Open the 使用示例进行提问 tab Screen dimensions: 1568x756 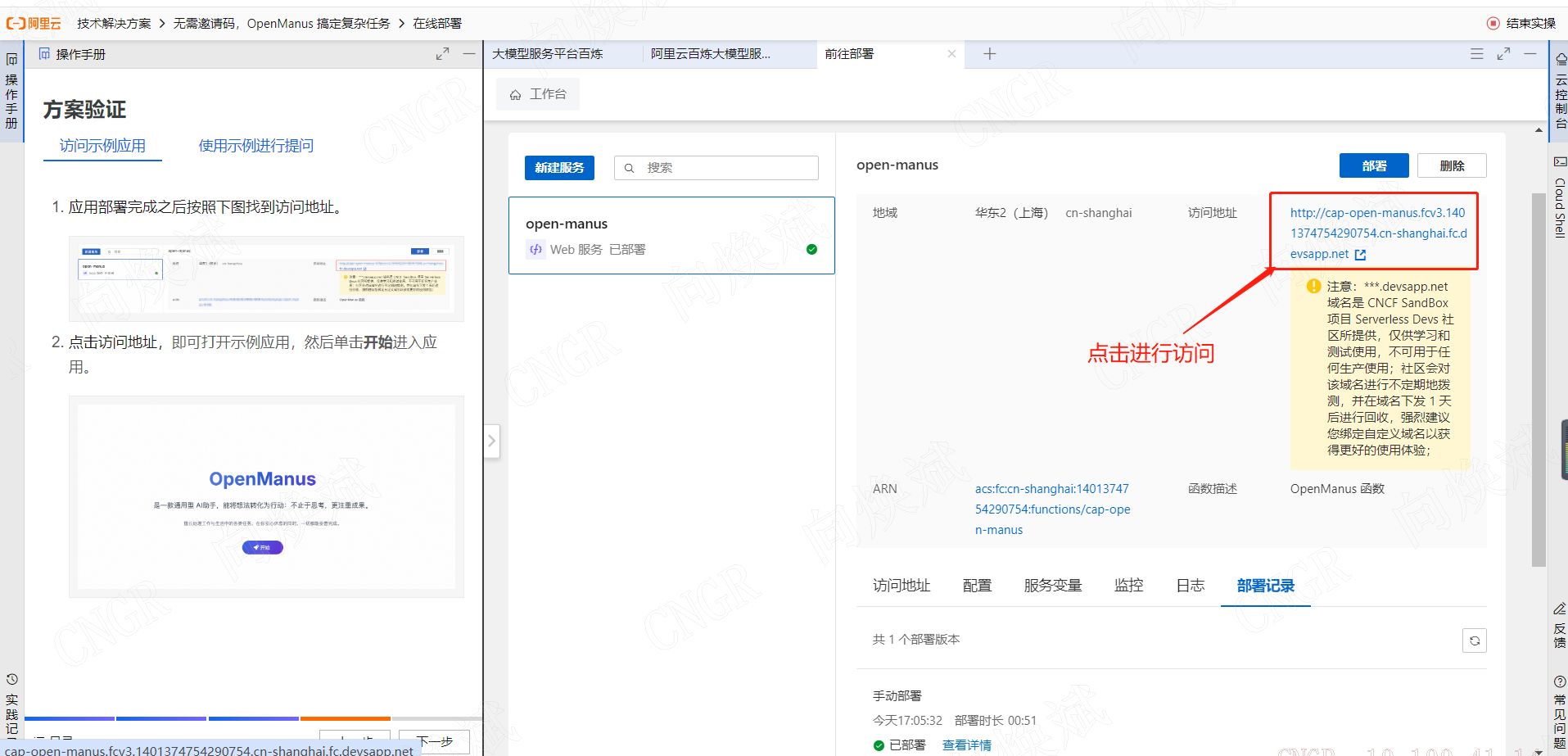tap(255, 146)
